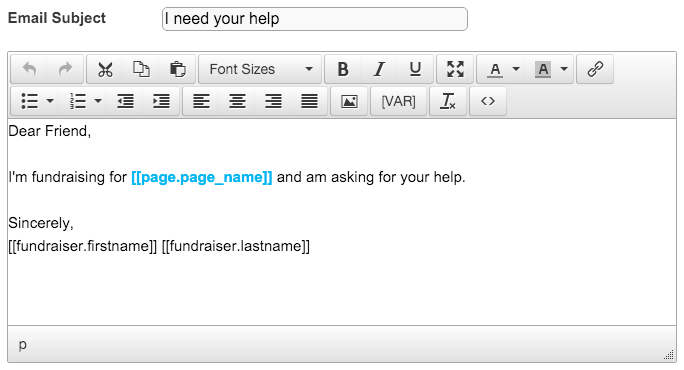Screen dimensions: 684x370
Task: Click the [[page.page_name]] variable text
Action: tap(202, 177)
